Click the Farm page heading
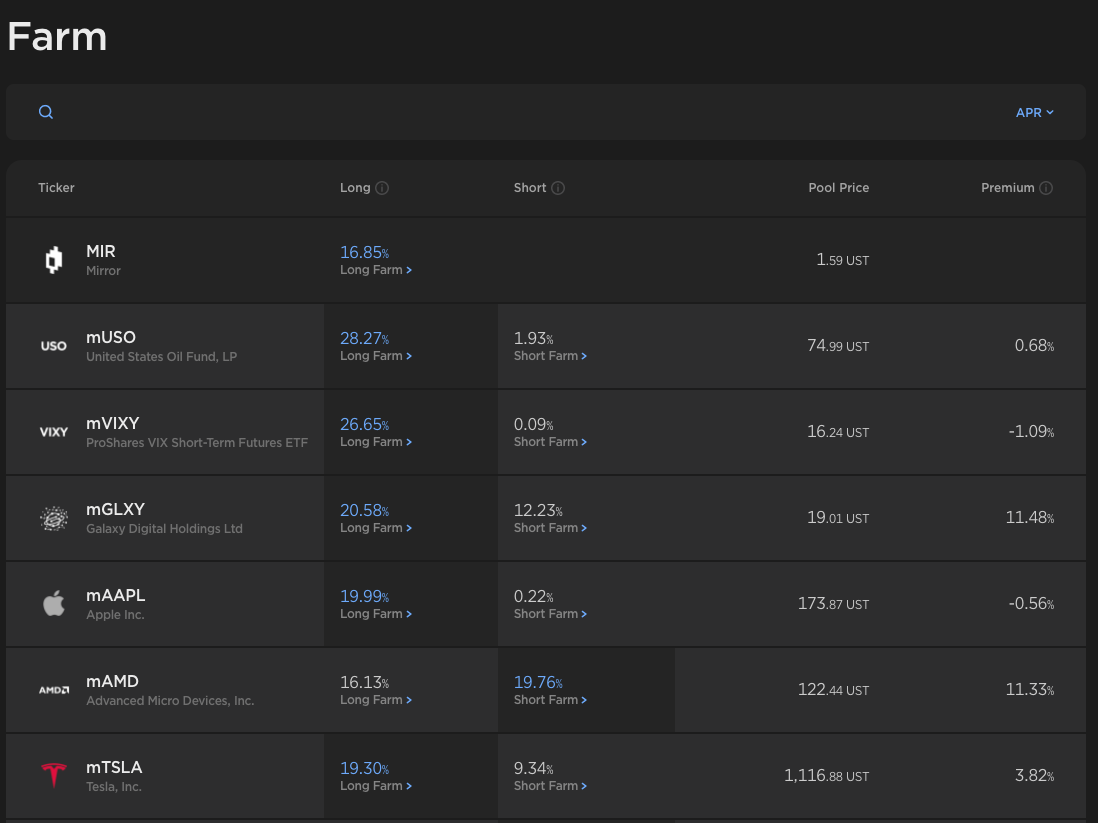This screenshot has height=823, width=1098. (57, 36)
